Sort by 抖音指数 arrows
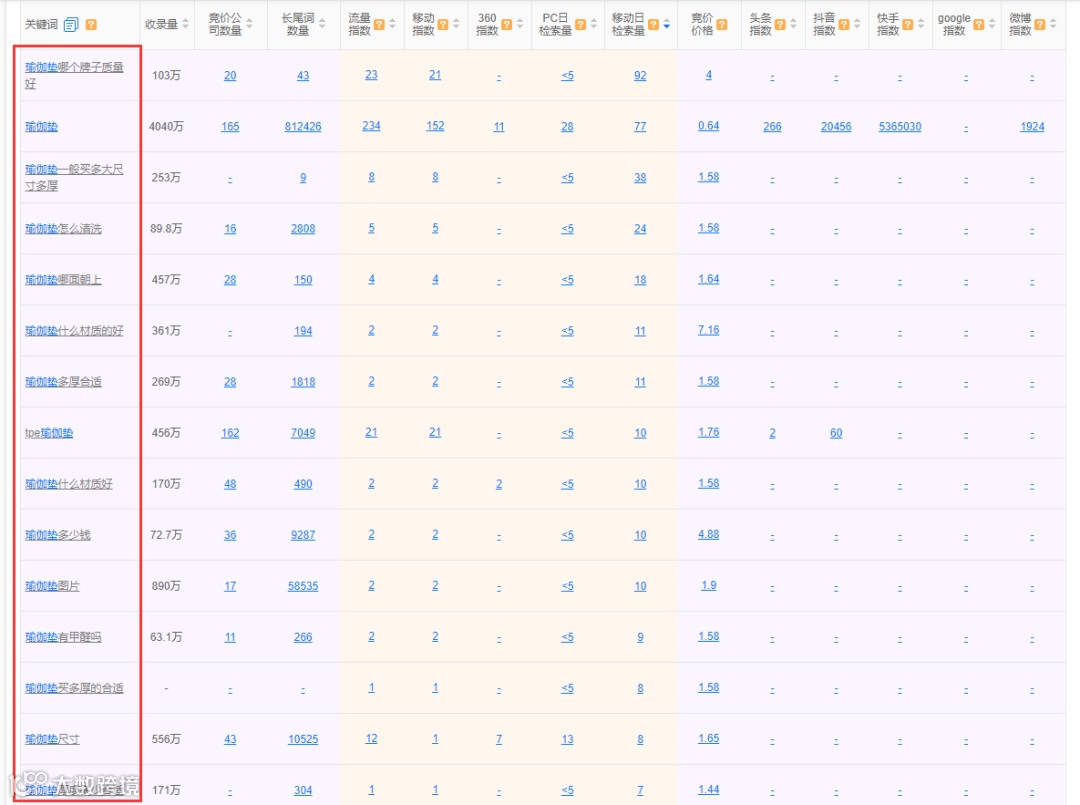The width and height of the screenshot is (1080, 805). click(857, 25)
